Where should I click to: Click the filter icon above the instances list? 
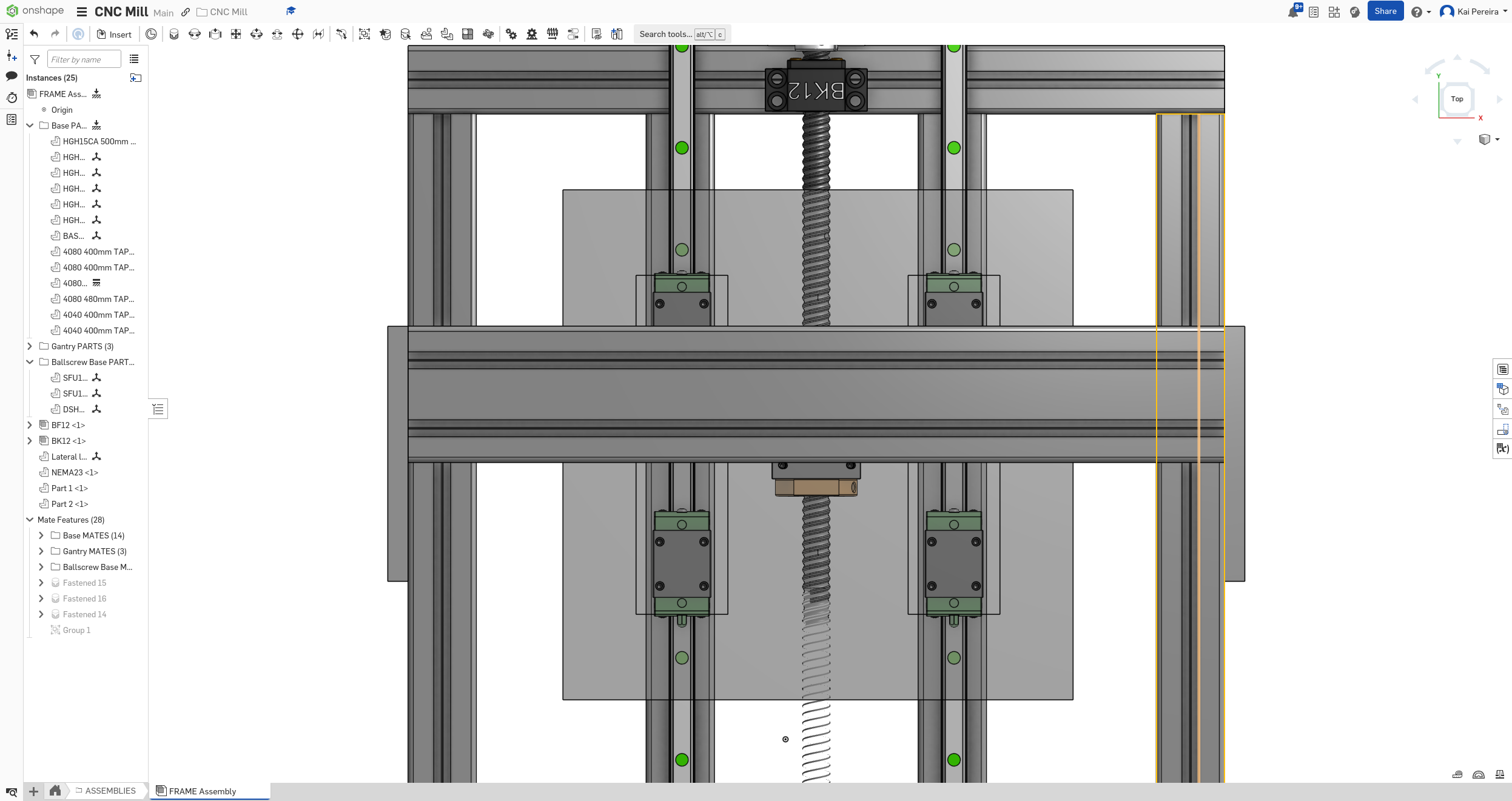35,59
